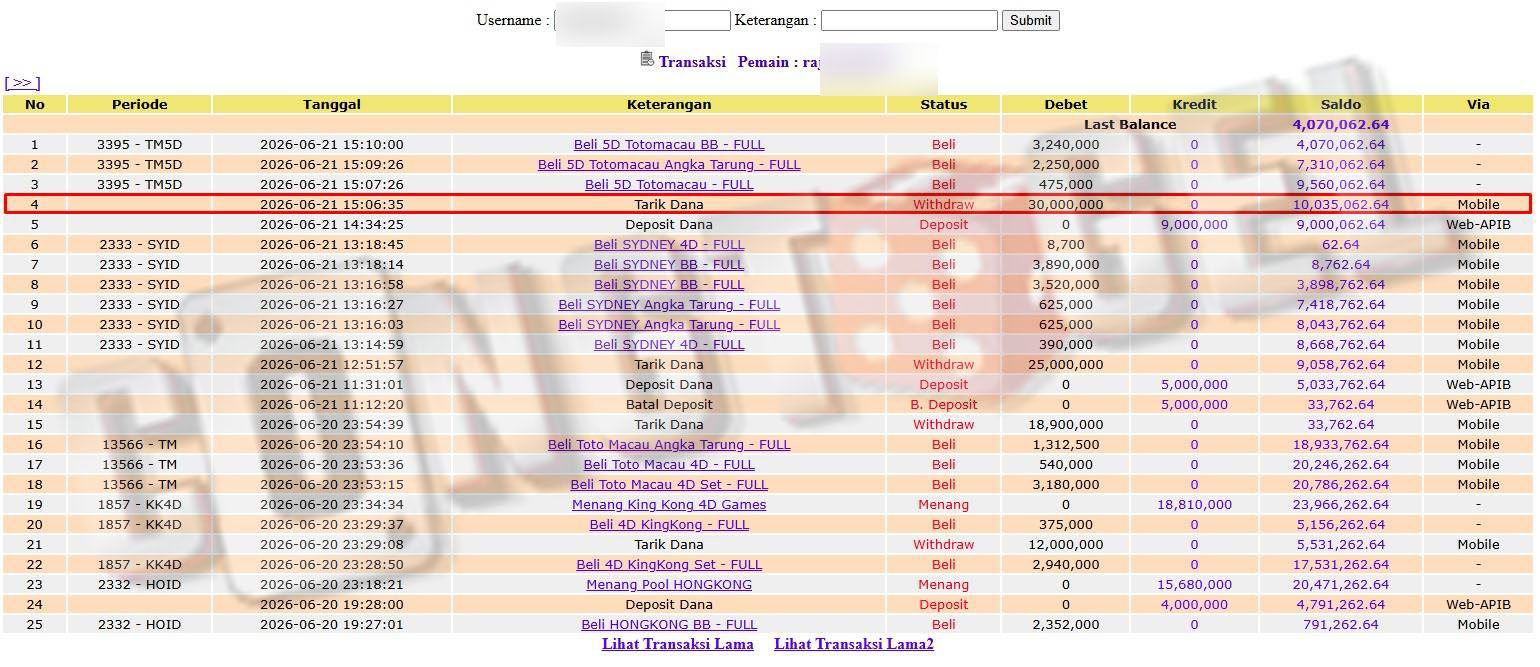The image size is (1540, 667).
Task: Click kredit 18,810,000 in row 19
Action: pos(1194,504)
